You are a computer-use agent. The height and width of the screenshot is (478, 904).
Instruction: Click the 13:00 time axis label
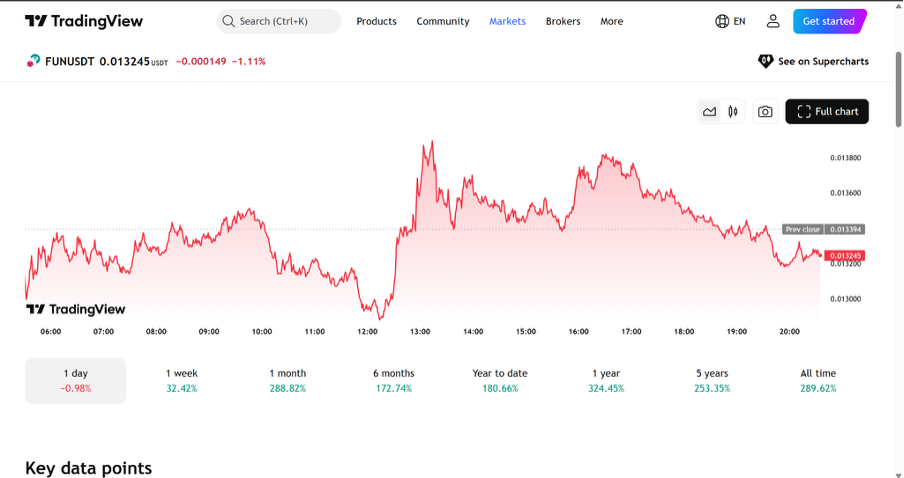420,332
